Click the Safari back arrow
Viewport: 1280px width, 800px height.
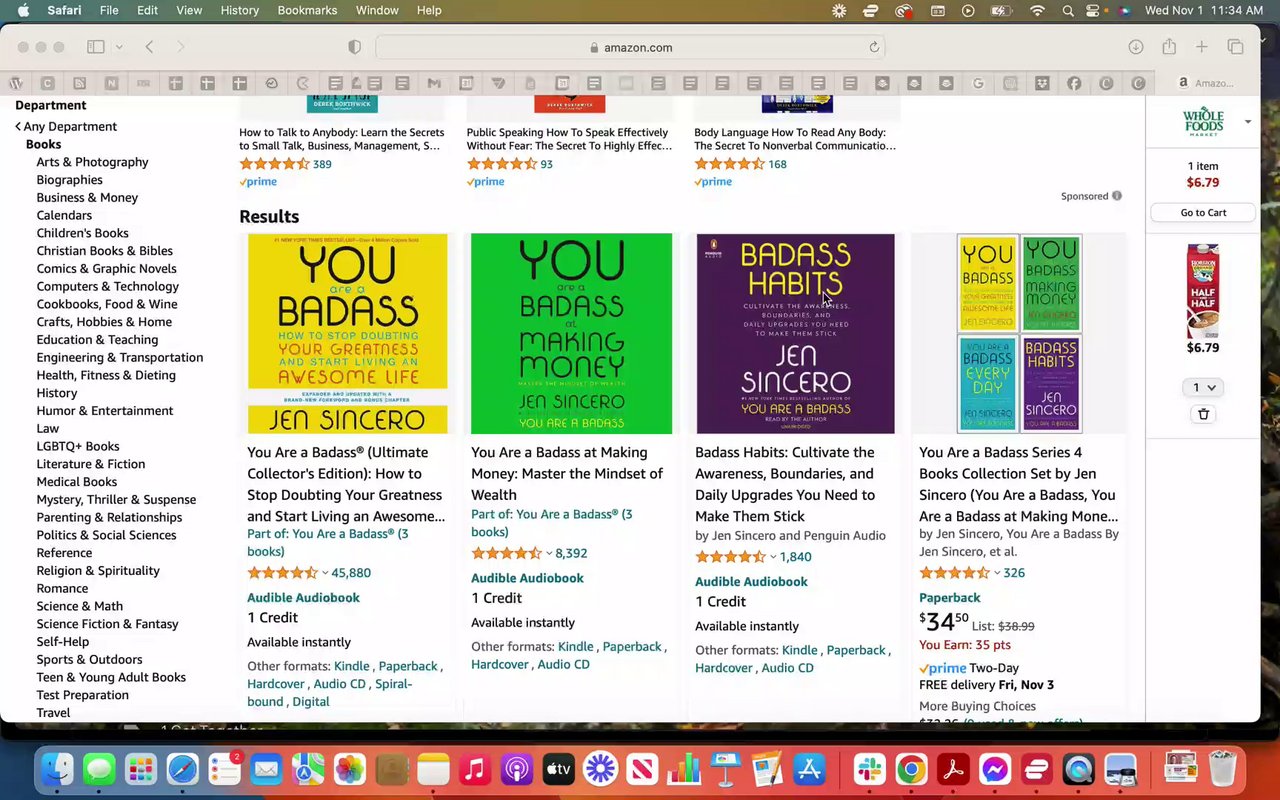(x=149, y=47)
